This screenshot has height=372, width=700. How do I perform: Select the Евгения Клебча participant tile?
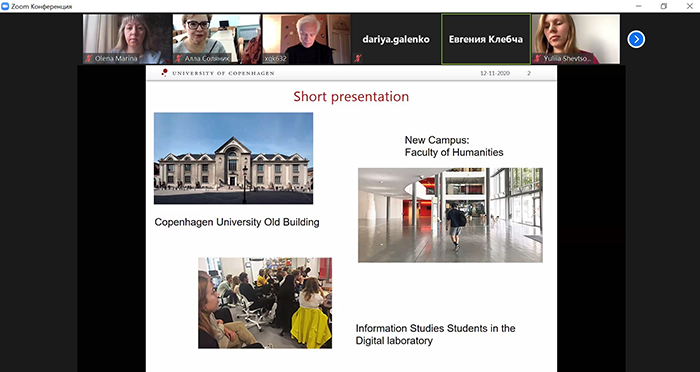click(x=486, y=39)
